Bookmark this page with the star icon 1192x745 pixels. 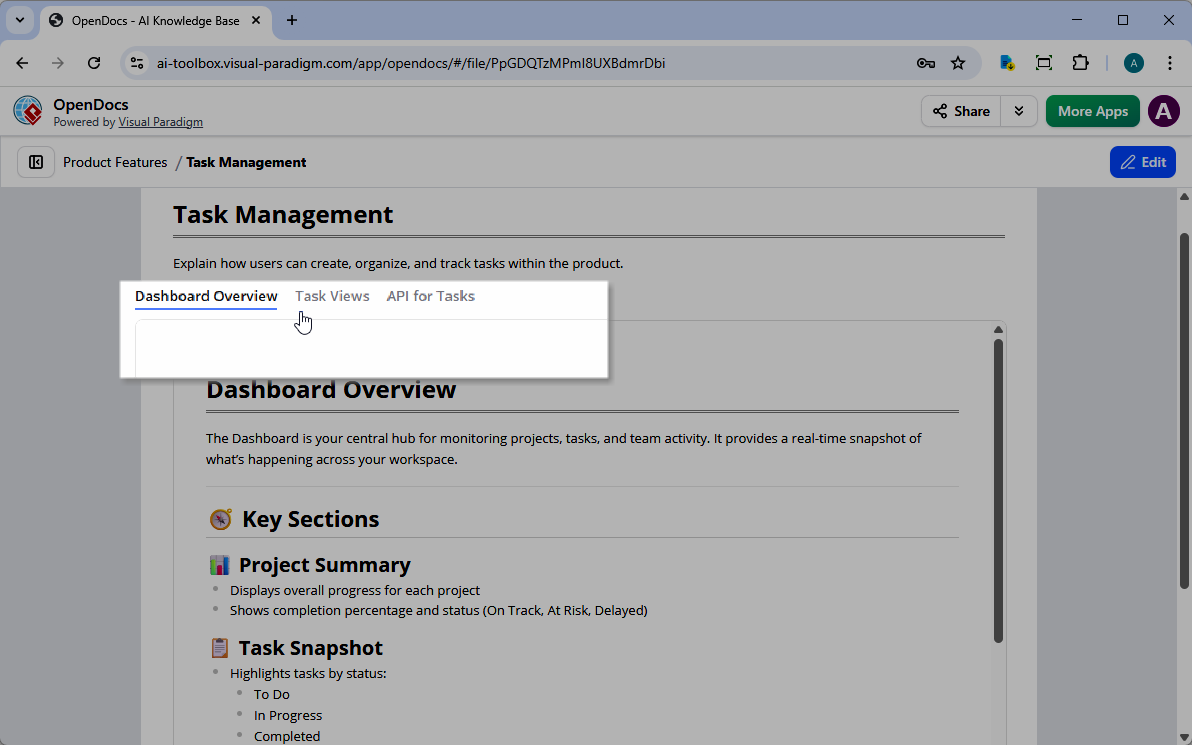(x=958, y=62)
